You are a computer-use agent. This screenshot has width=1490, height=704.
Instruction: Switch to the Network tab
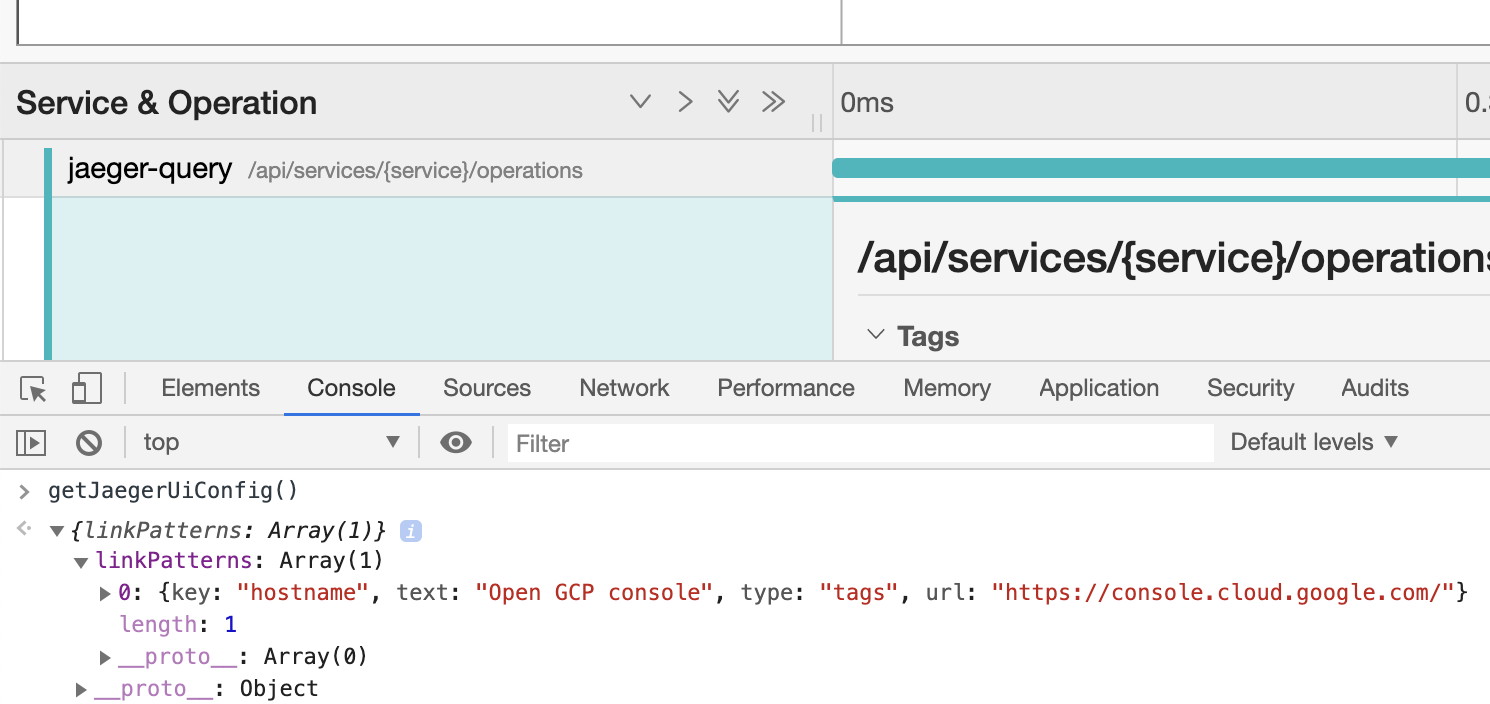point(623,388)
